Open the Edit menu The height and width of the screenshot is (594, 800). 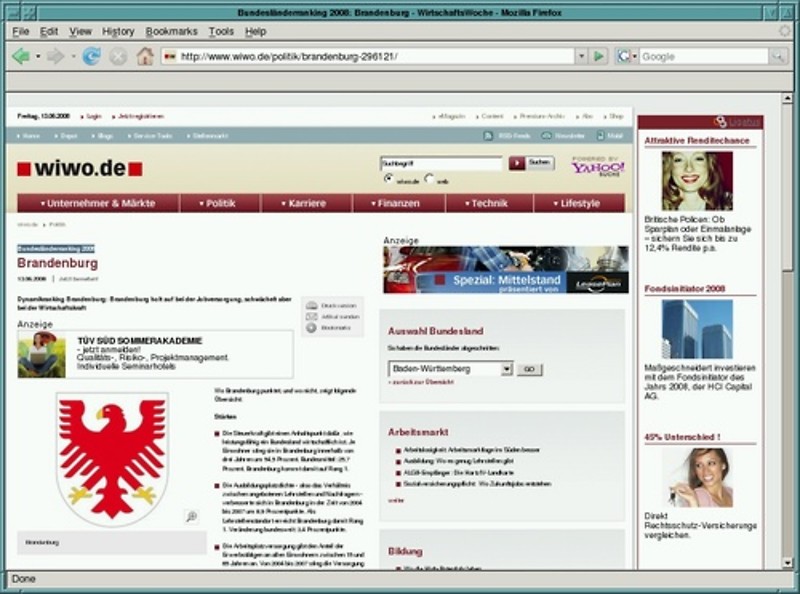click(x=49, y=32)
